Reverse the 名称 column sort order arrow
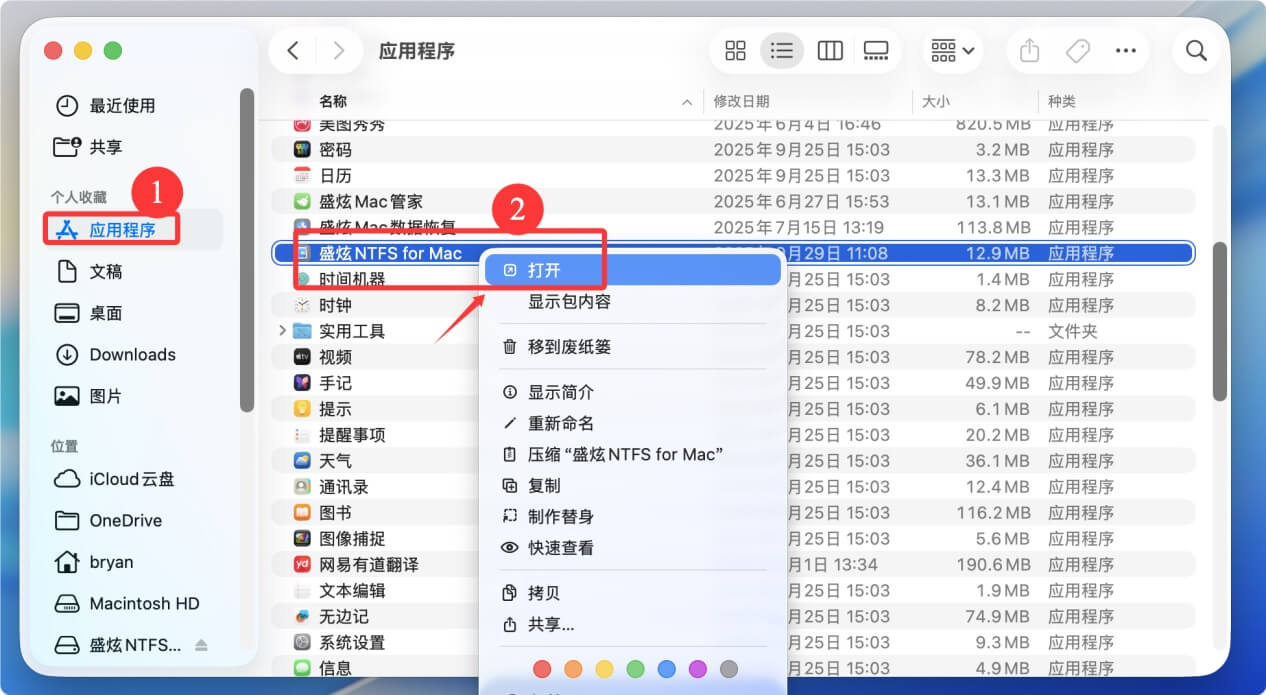The height and width of the screenshot is (695, 1266). tap(686, 101)
